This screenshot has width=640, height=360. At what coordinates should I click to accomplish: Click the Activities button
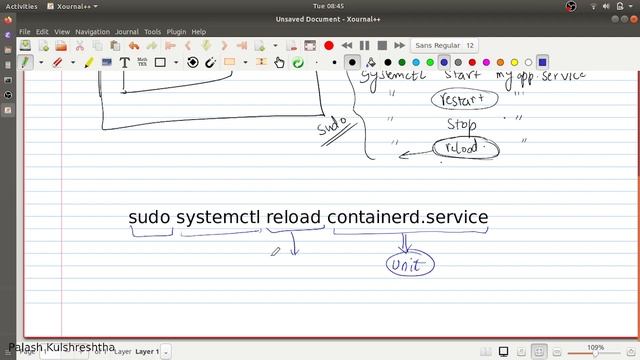point(22,6)
